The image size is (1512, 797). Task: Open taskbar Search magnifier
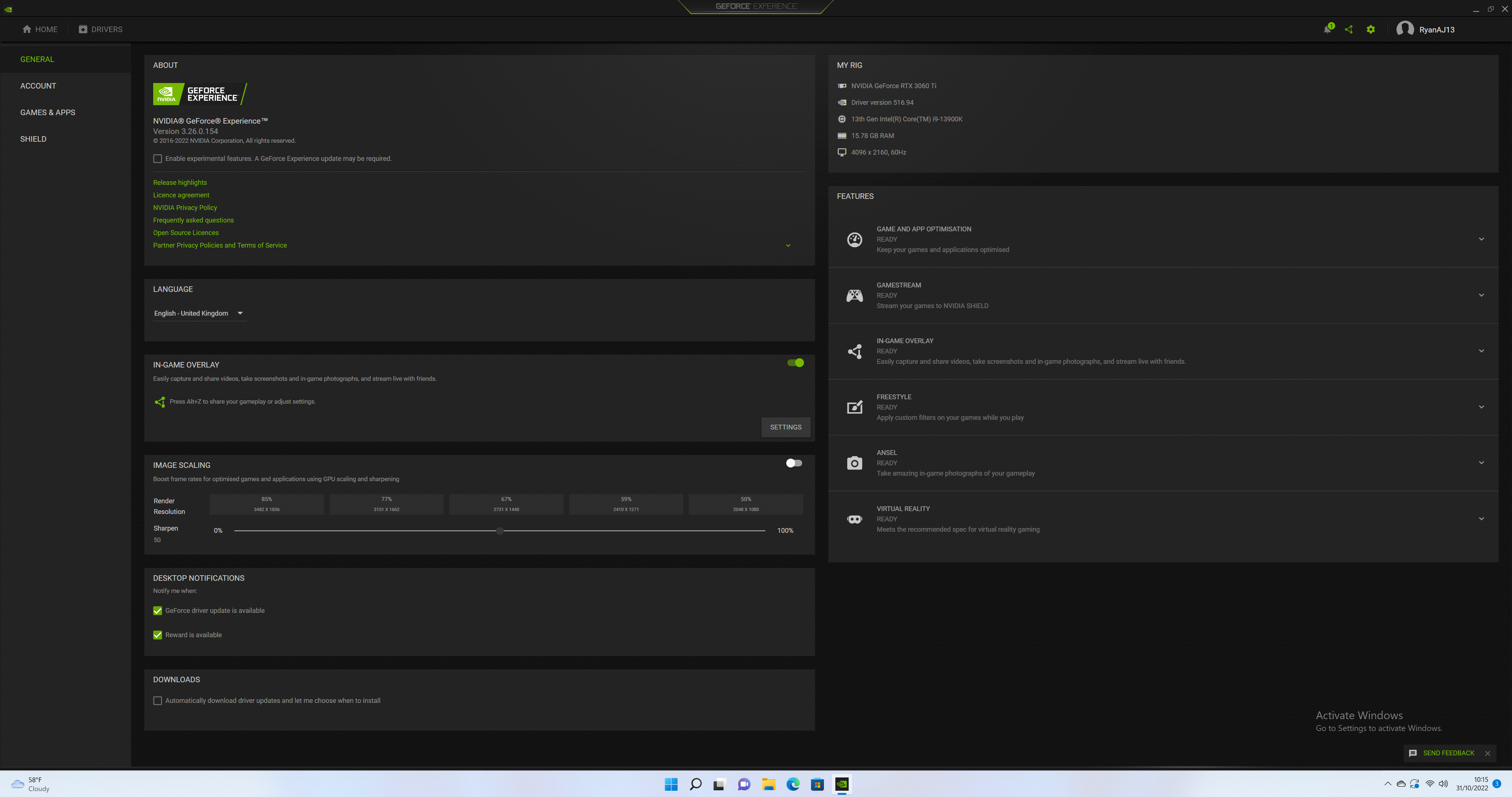click(695, 784)
